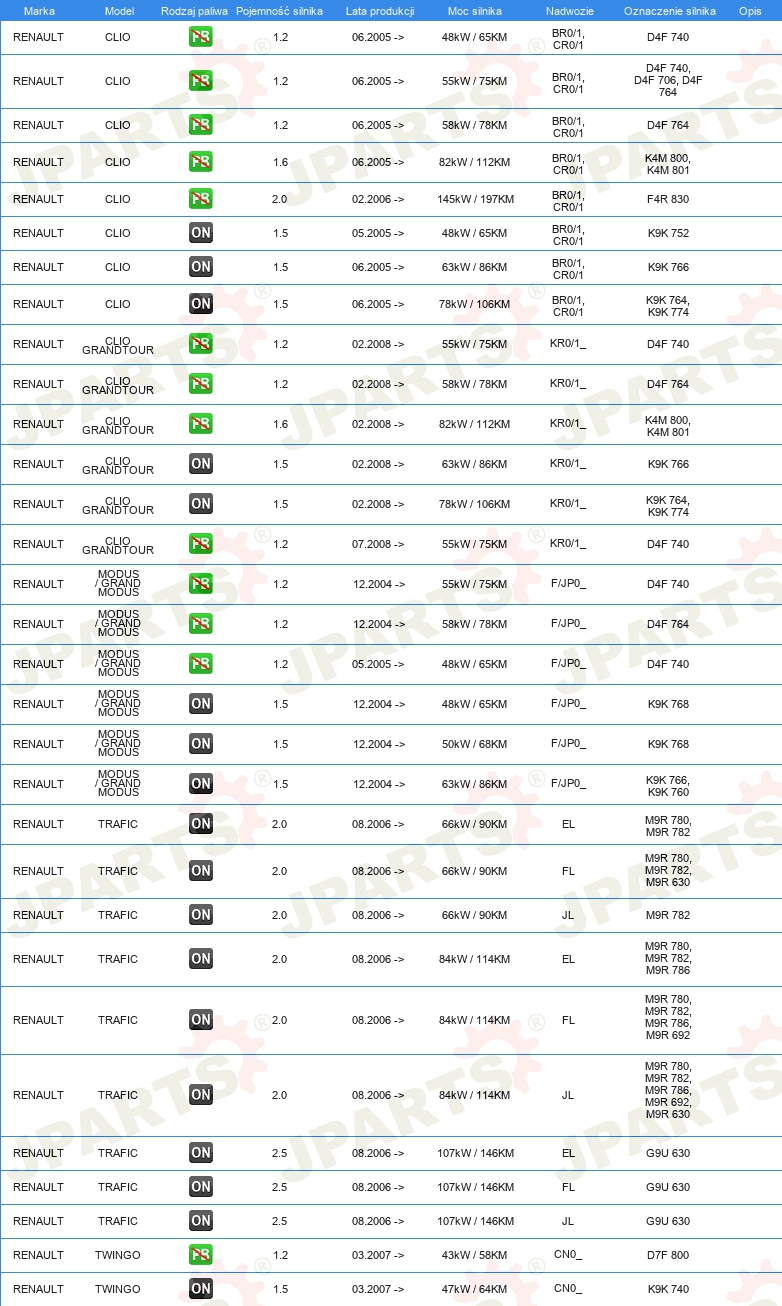
Task: Click the diesel ON icon in the CLIO 78kW / 106KM row
Action: click(x=201, y=304)
